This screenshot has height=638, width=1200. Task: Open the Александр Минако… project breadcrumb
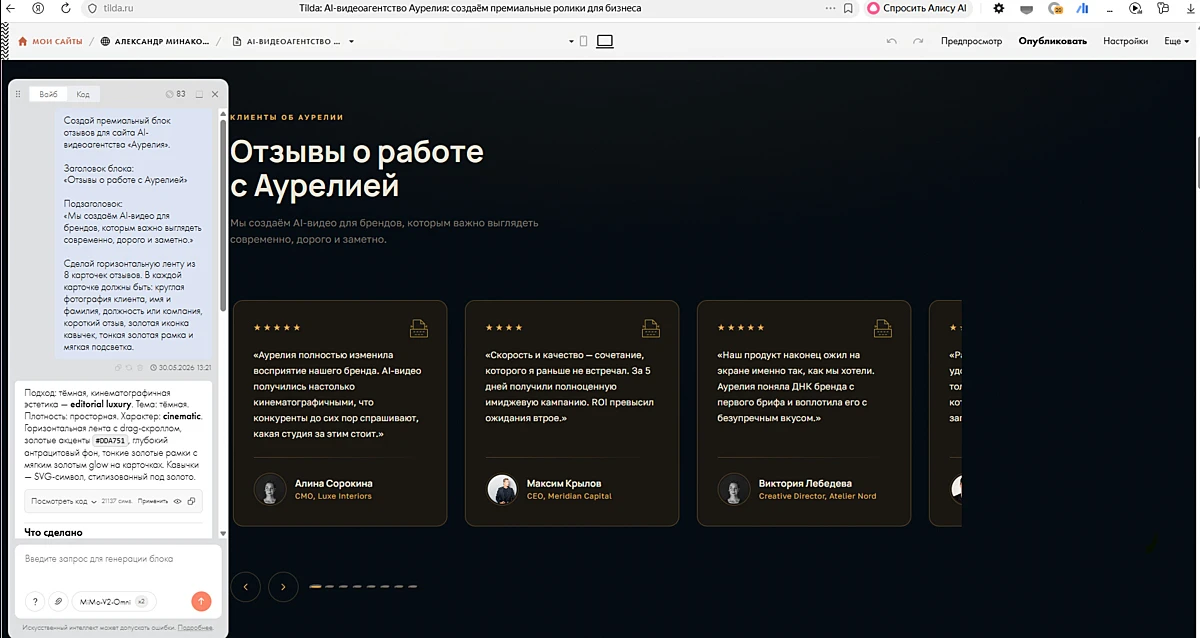pyautogui.click(x=155, y=41)
